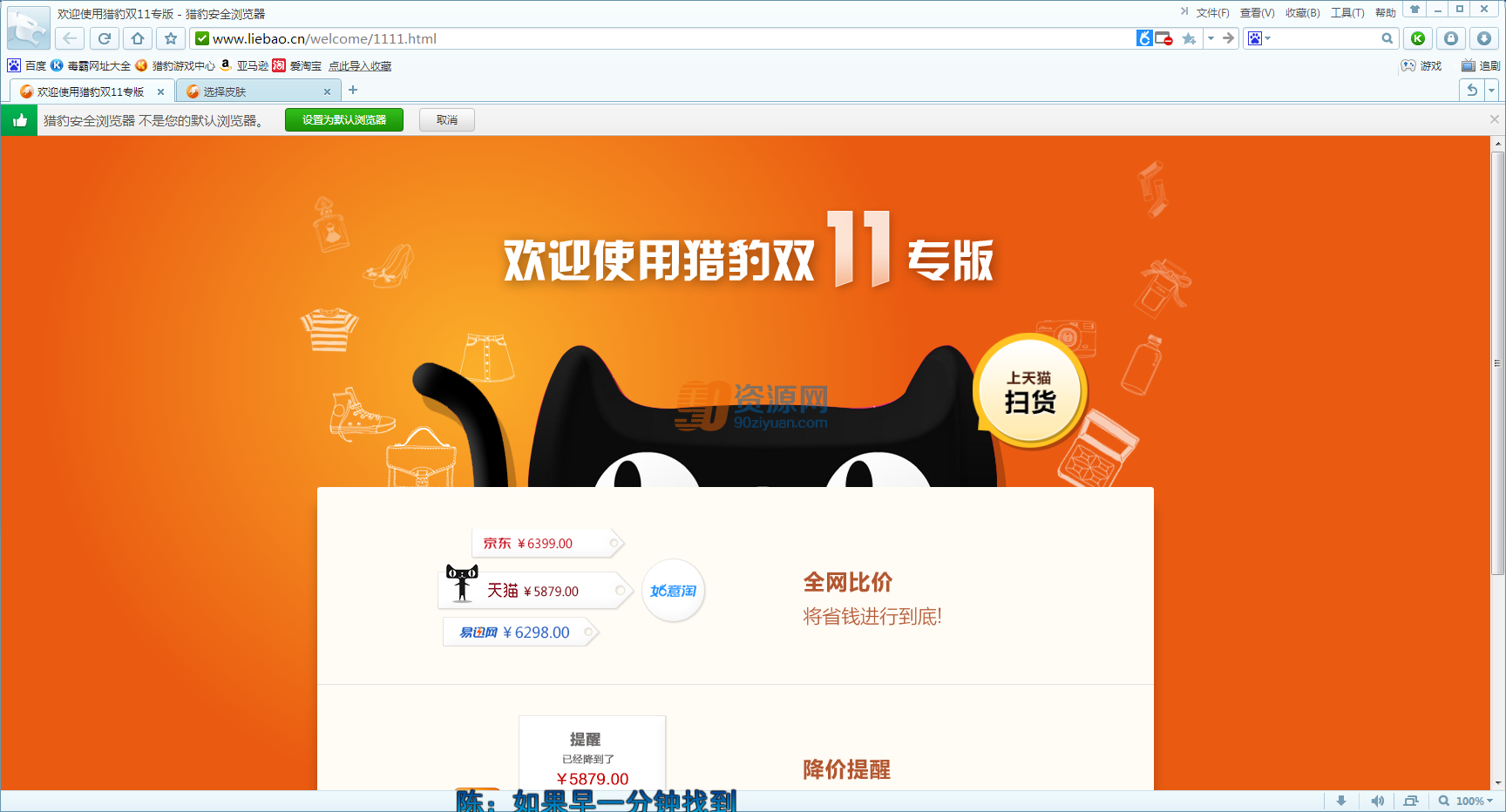Open the 亚马逊 bookmark
Screen dimensions: 1506x812
[244, 65]
